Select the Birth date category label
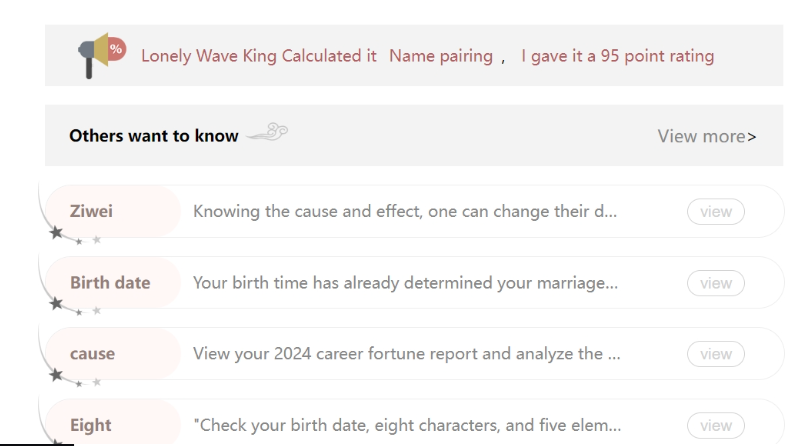796x446 pixels. pyautogui.click(x=110, y=283)
